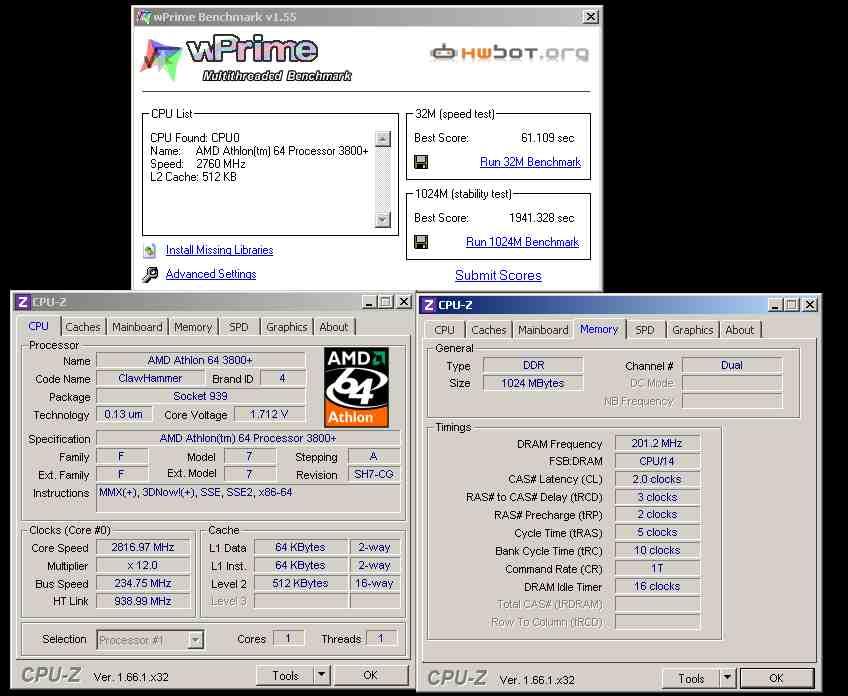Open the Graphics tab in left CPU-Z window

pyautogui.click(x=287, y=327)
